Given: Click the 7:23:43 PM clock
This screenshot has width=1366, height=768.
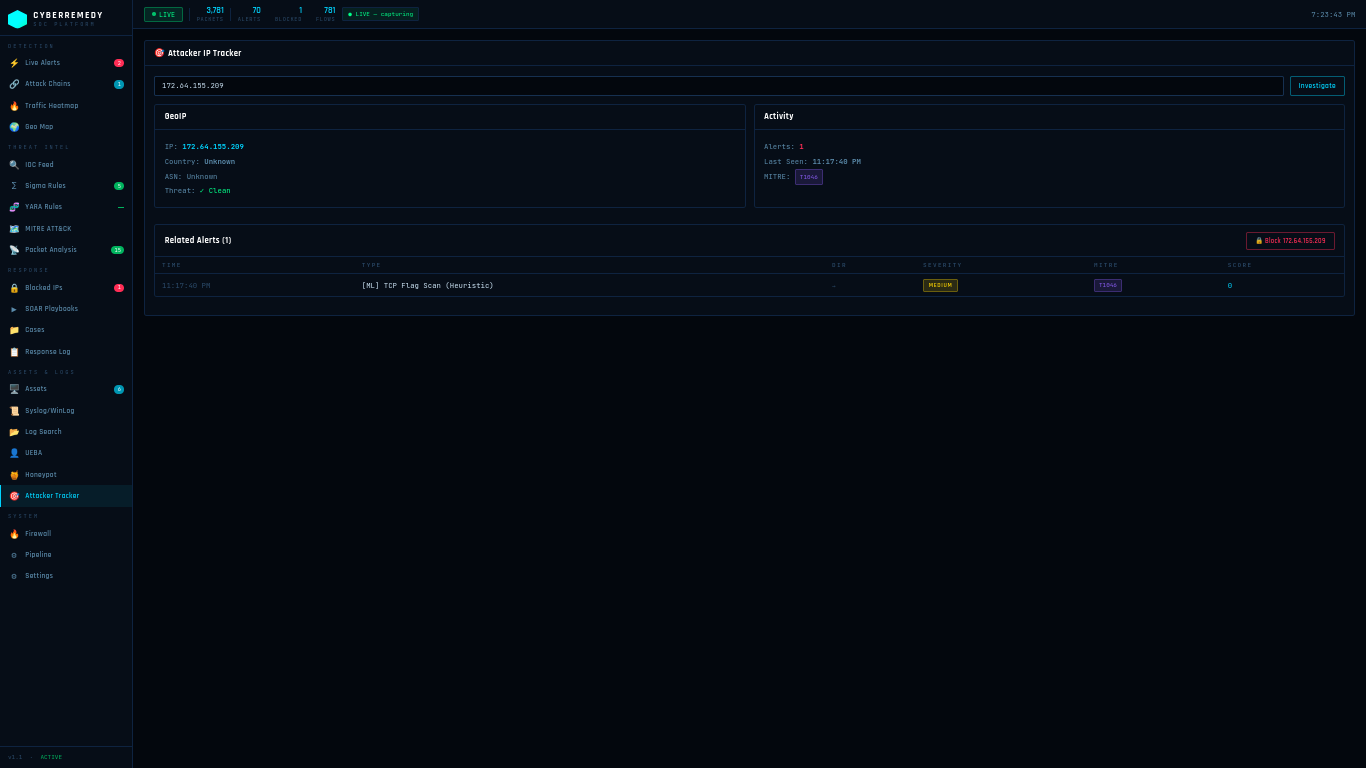Looking at the screenshot, I should (x=1333, y=15).
